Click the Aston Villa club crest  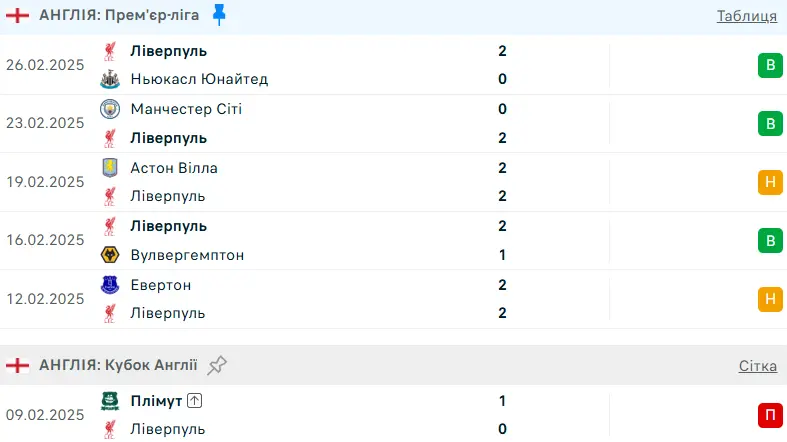110,168
